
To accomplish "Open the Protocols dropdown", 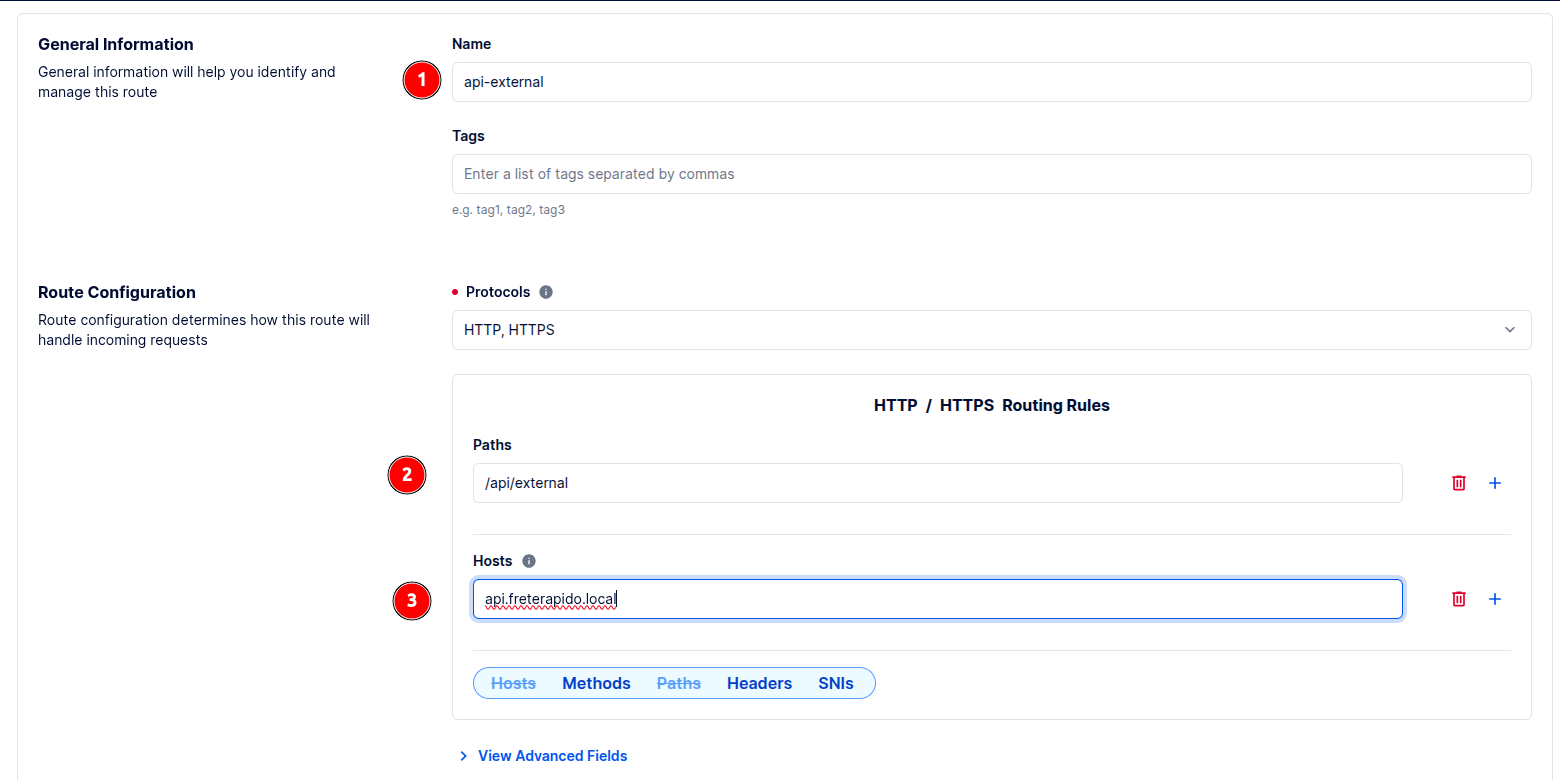I will [990, 330].
